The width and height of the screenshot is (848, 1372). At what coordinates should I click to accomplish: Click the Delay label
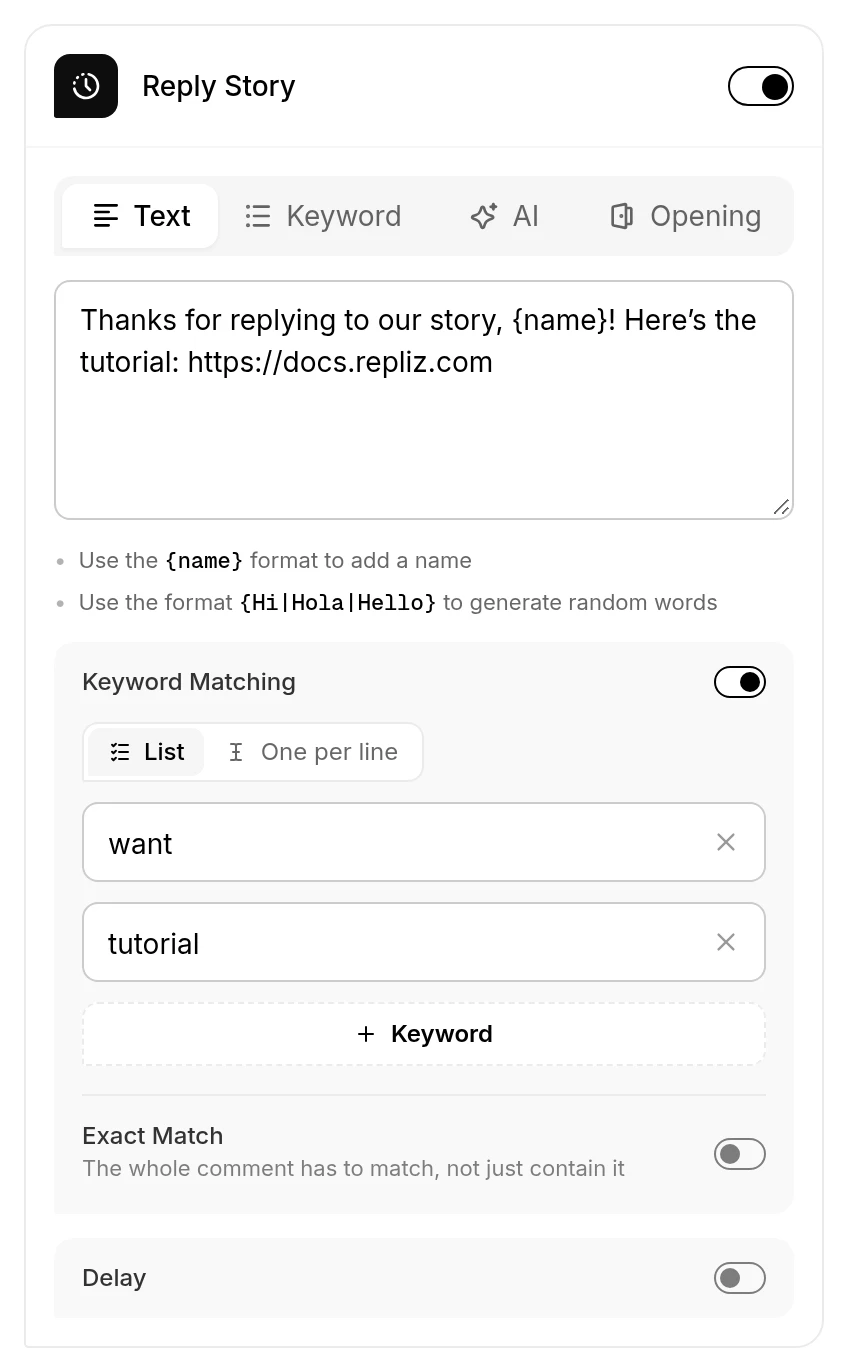click(114, 1278)
